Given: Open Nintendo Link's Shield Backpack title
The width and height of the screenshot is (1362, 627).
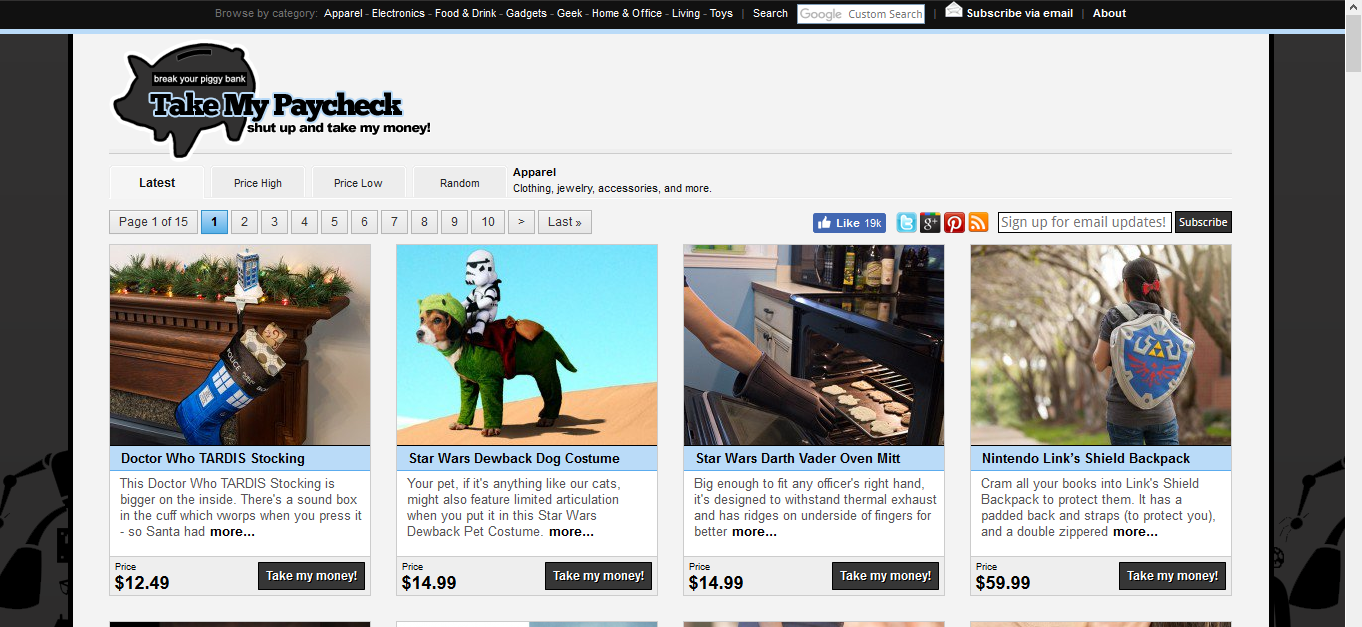Looking at the screenshot, I should point(1086,458).
